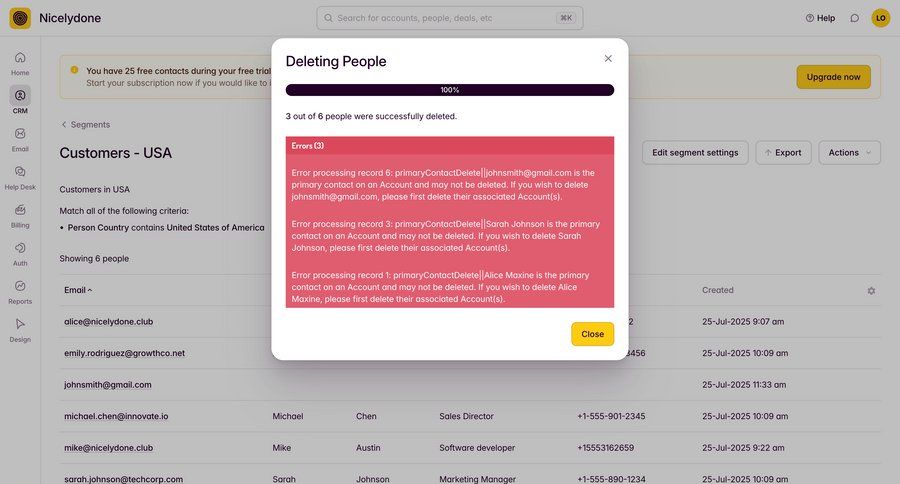
Task: Click the Help link
Action: 820,18
